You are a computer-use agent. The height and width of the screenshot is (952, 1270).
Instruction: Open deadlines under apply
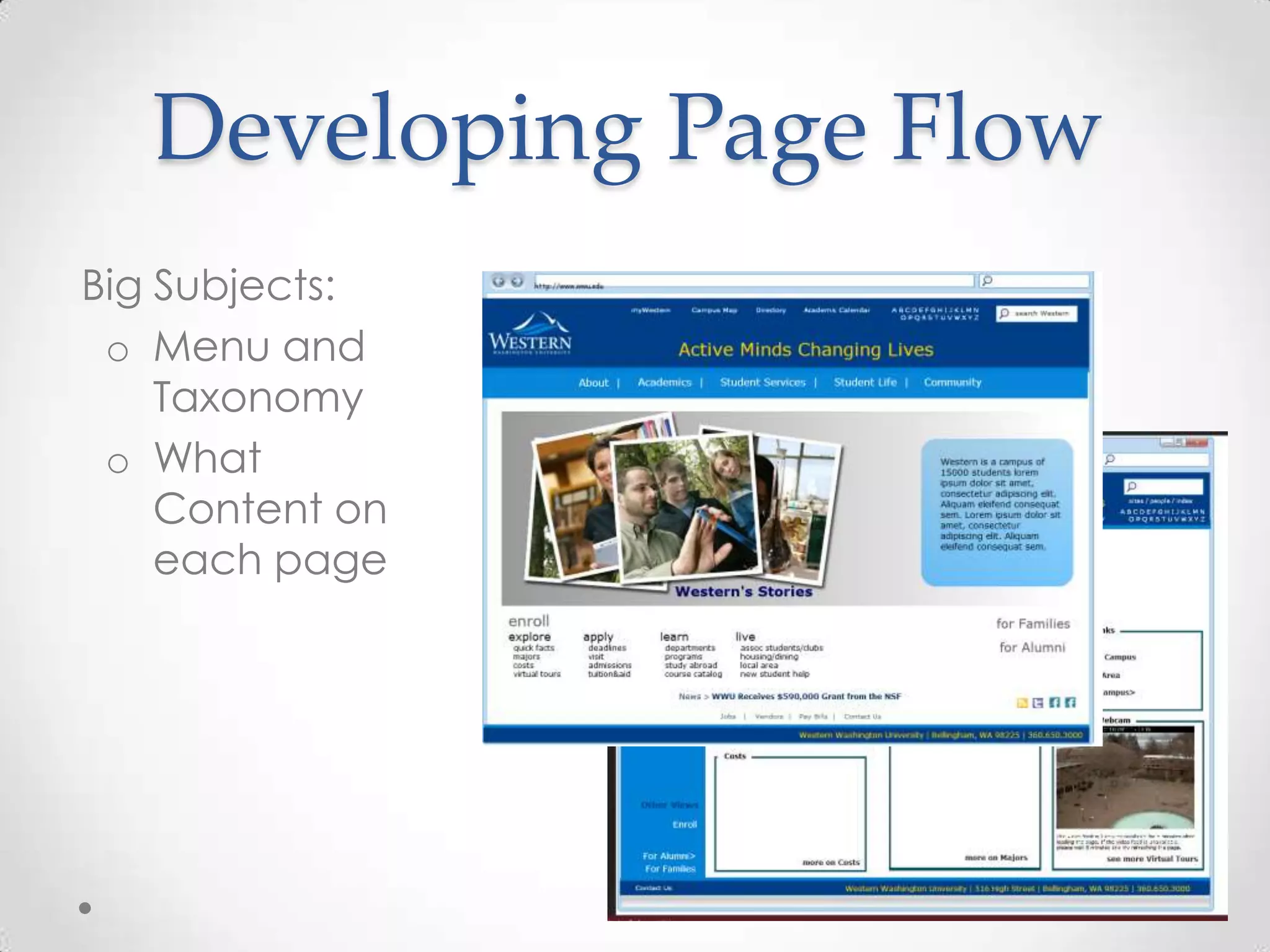click(x=607, y=648)
